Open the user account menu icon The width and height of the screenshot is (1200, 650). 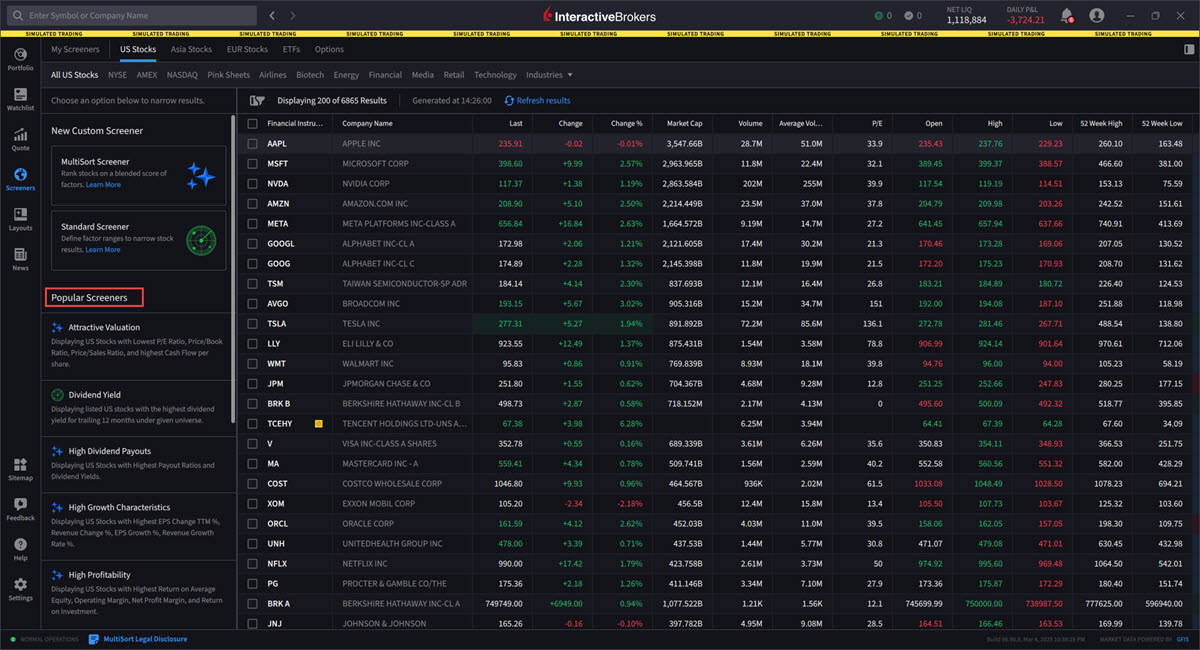click(1097, 16)
